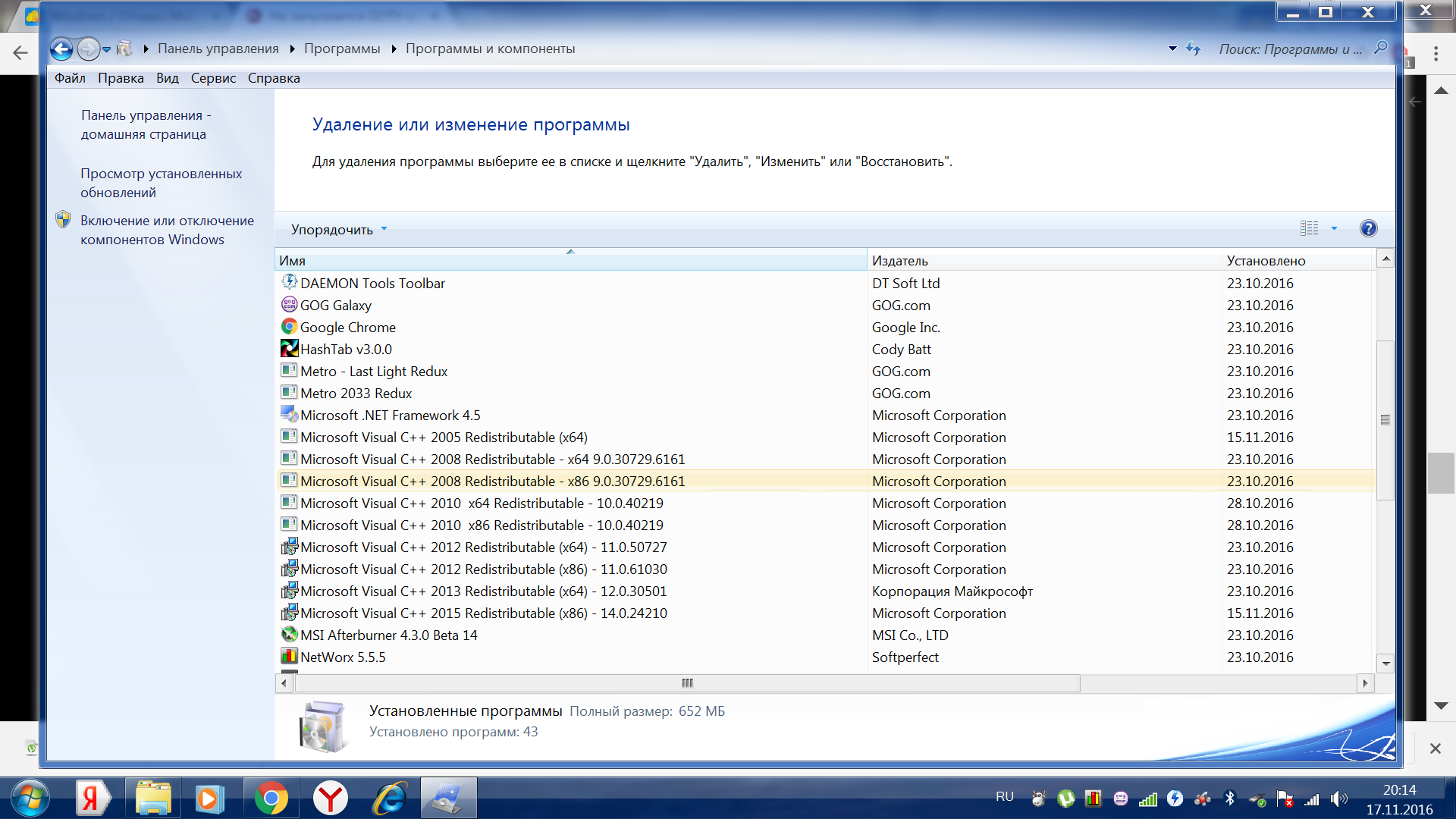Open the Справка menu

pos(274,78)
